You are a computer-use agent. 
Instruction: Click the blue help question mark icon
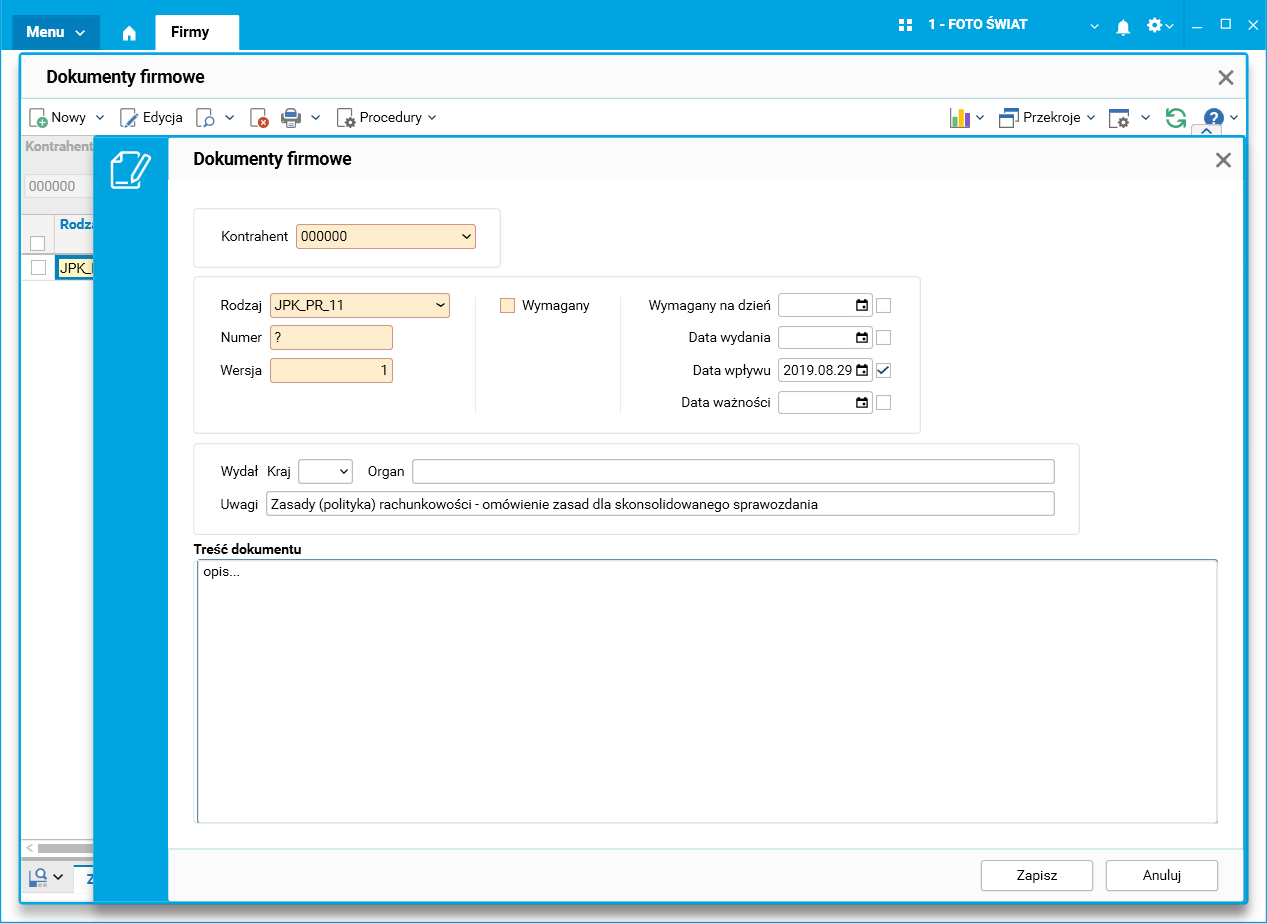coord(1213,117)
